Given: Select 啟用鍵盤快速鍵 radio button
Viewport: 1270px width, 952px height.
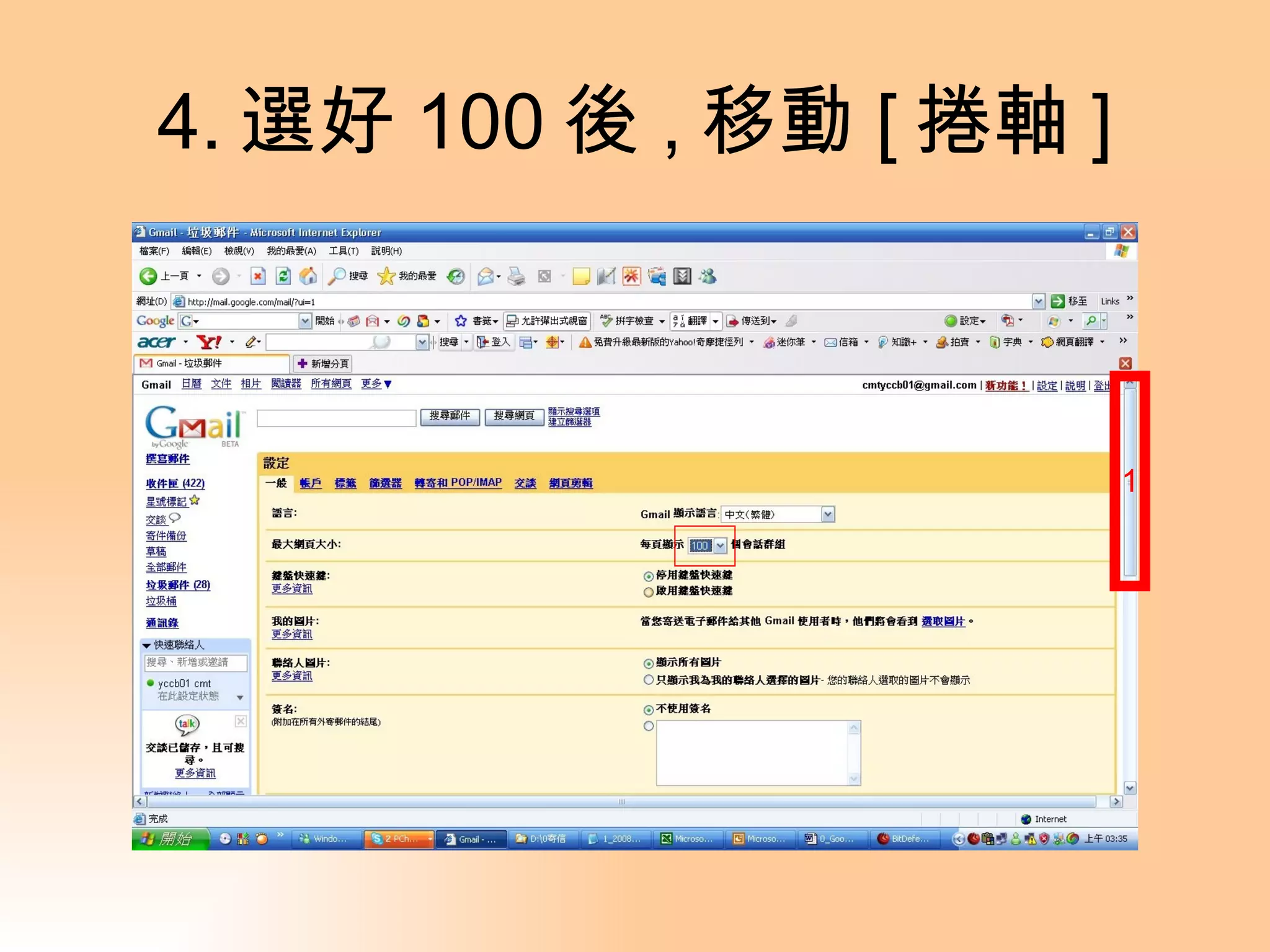Looking at the screenshot, I should coord(648,592).
